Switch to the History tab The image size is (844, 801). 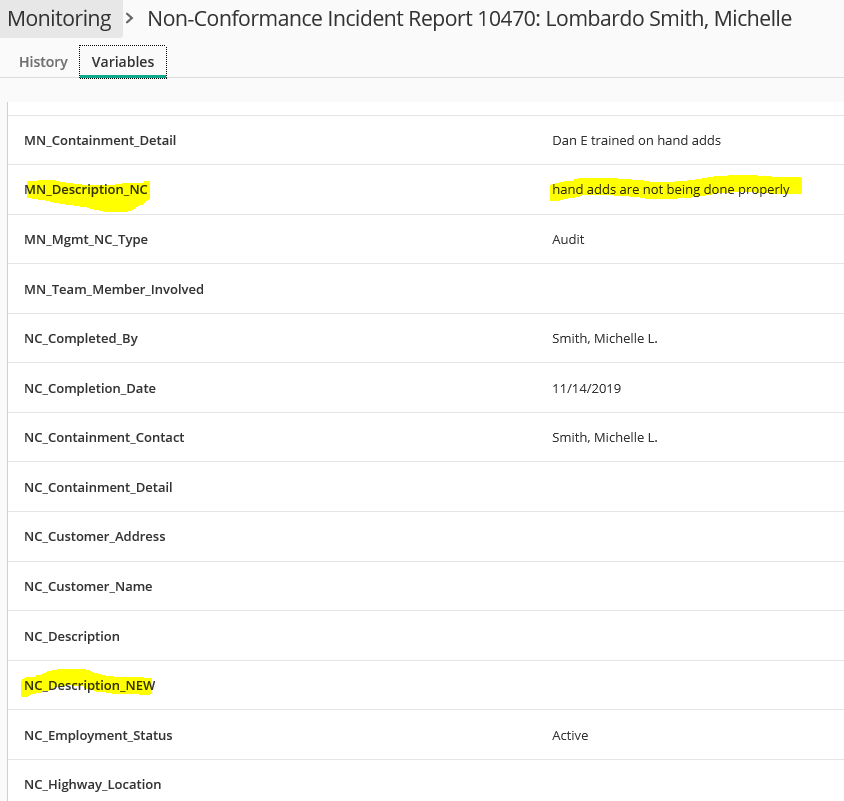coord(43,62)
